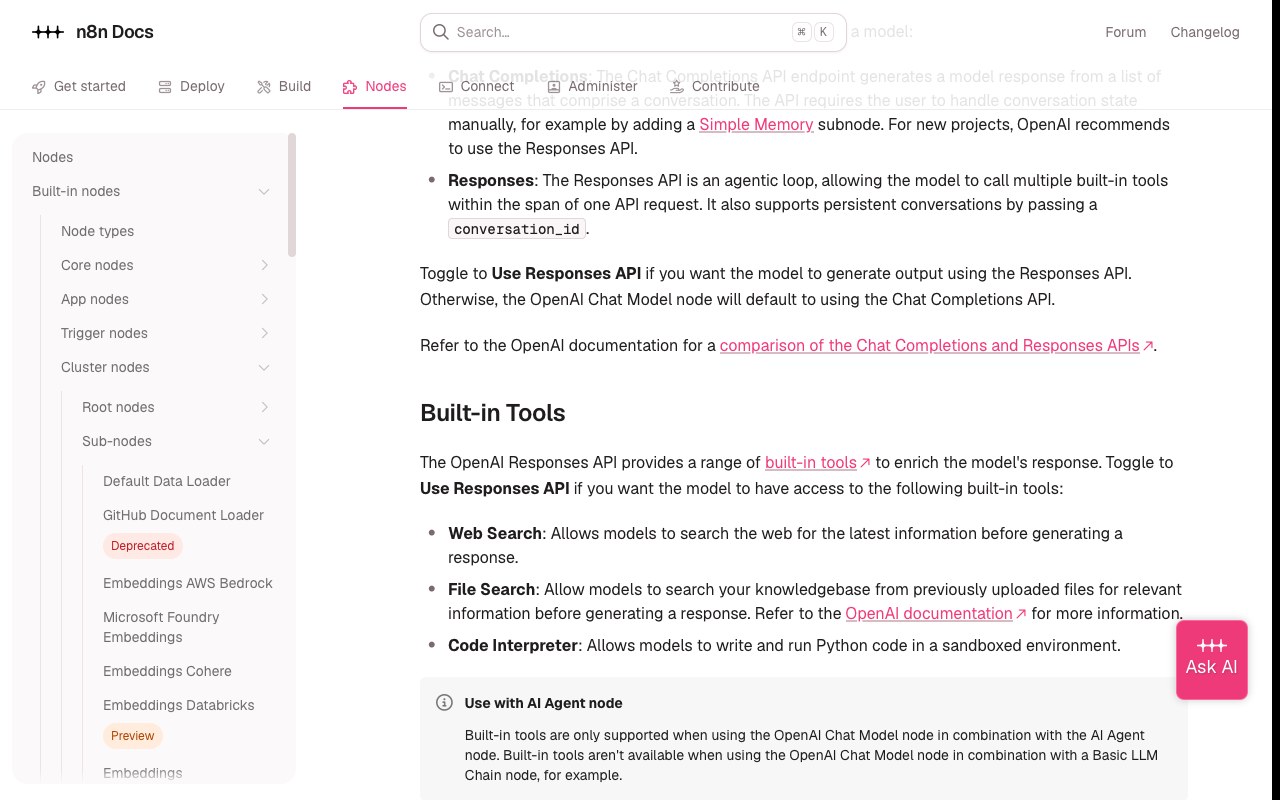The height and width of the screenshot is (800, 1280).
Task: Click the Connect terminal icon
Action: [446, 87]
